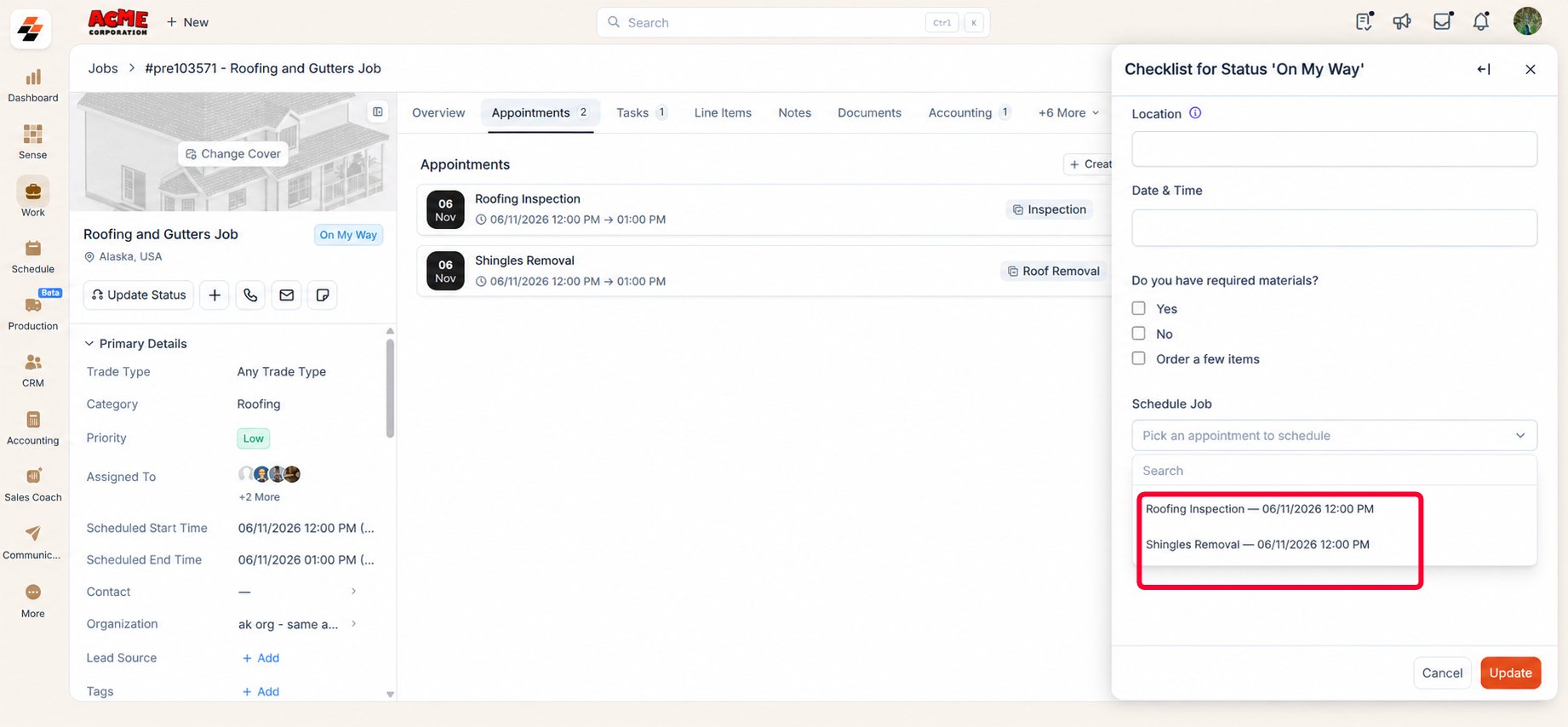Screen dimensions: 1568x727
Task: Open the Sense sidebar icon
Action: click(x=33, y=135)
